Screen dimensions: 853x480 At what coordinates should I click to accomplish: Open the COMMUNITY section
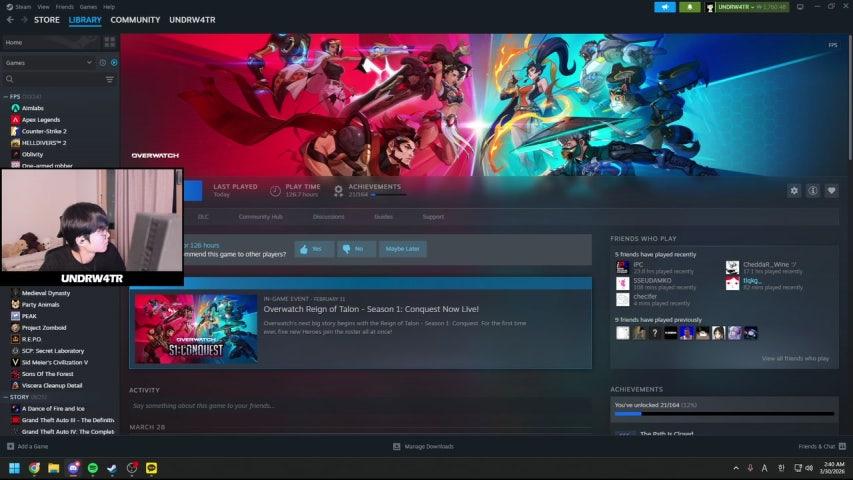(x=135, y=20)
